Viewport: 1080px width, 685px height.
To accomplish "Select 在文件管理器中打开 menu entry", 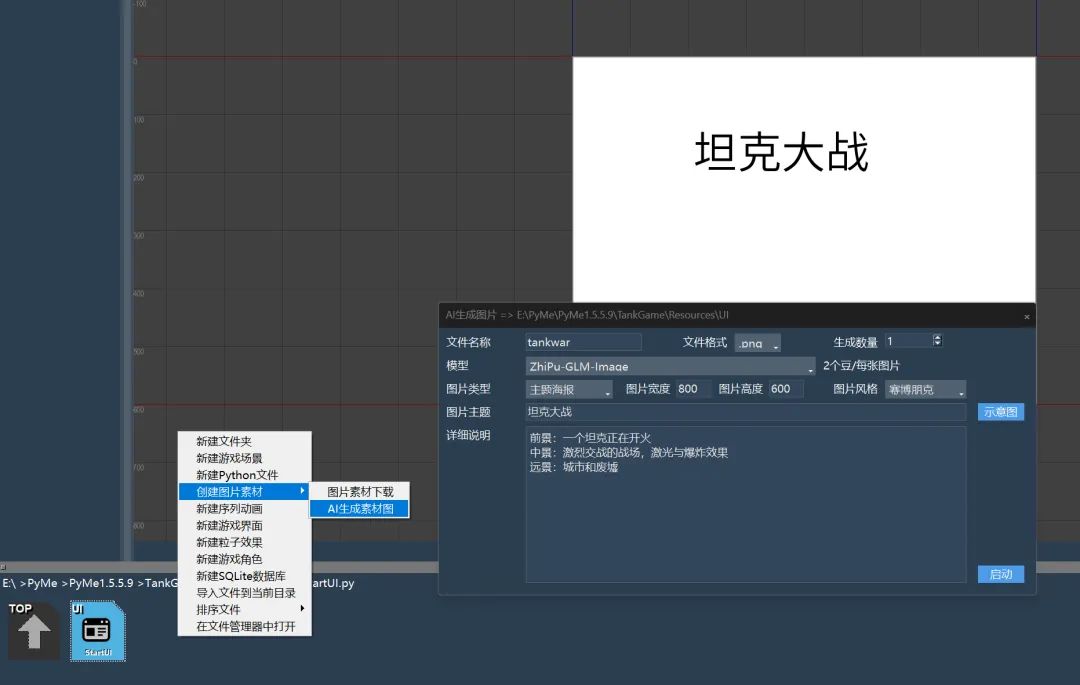I will [x=245, y=626].
